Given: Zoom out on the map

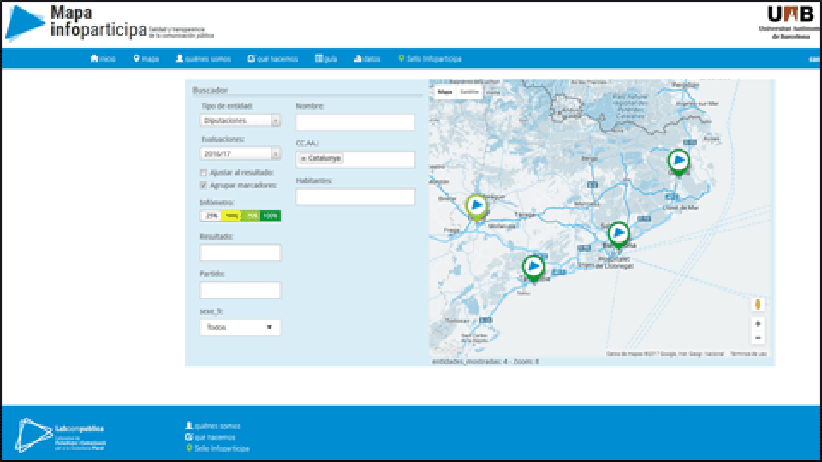Looking at the screenshot, I should coord(758,338).
